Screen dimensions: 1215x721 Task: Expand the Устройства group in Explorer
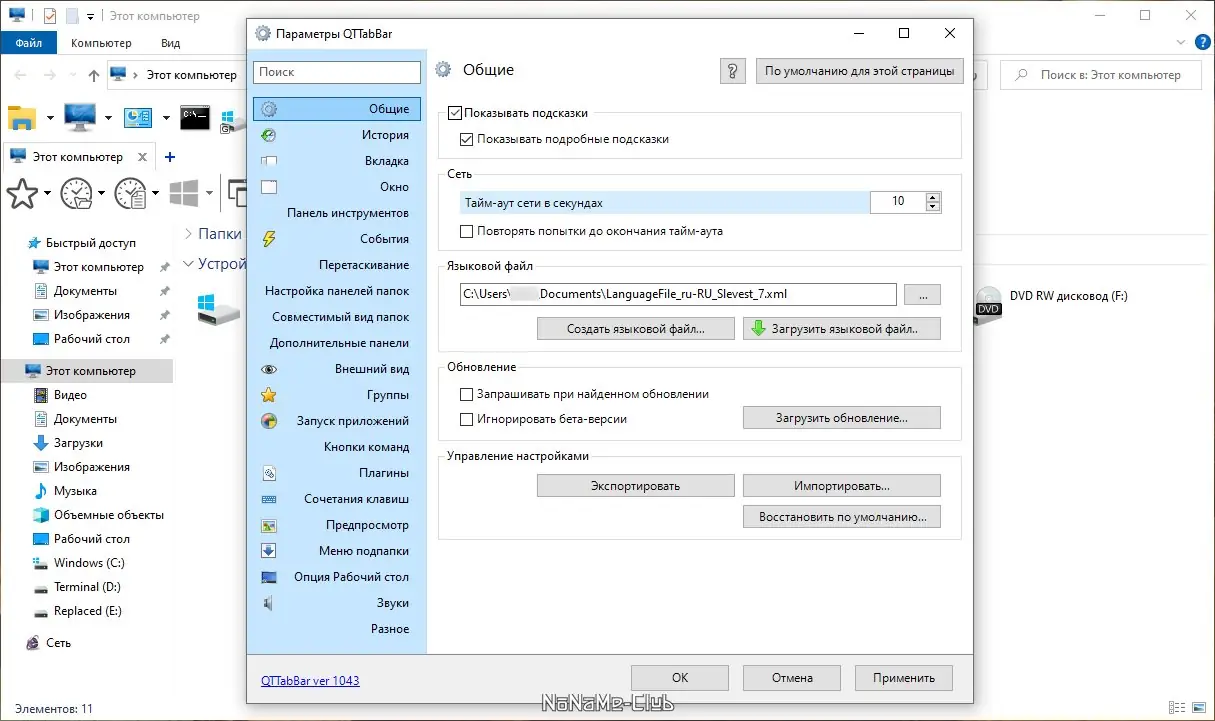189,264
